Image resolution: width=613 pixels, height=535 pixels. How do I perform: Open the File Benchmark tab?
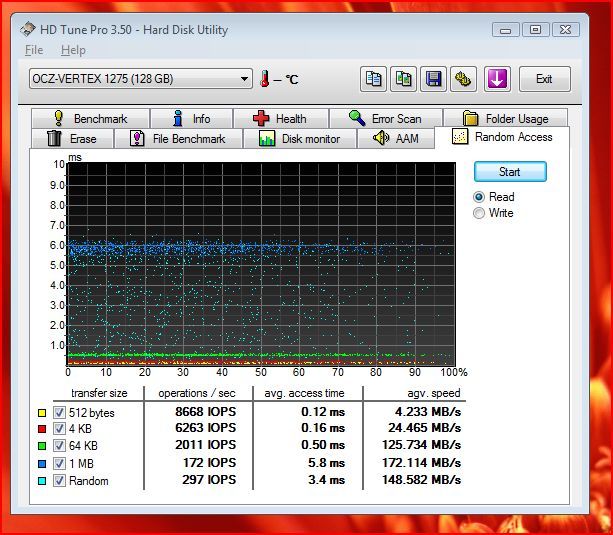pyautogui.click(x=178, y=138)
